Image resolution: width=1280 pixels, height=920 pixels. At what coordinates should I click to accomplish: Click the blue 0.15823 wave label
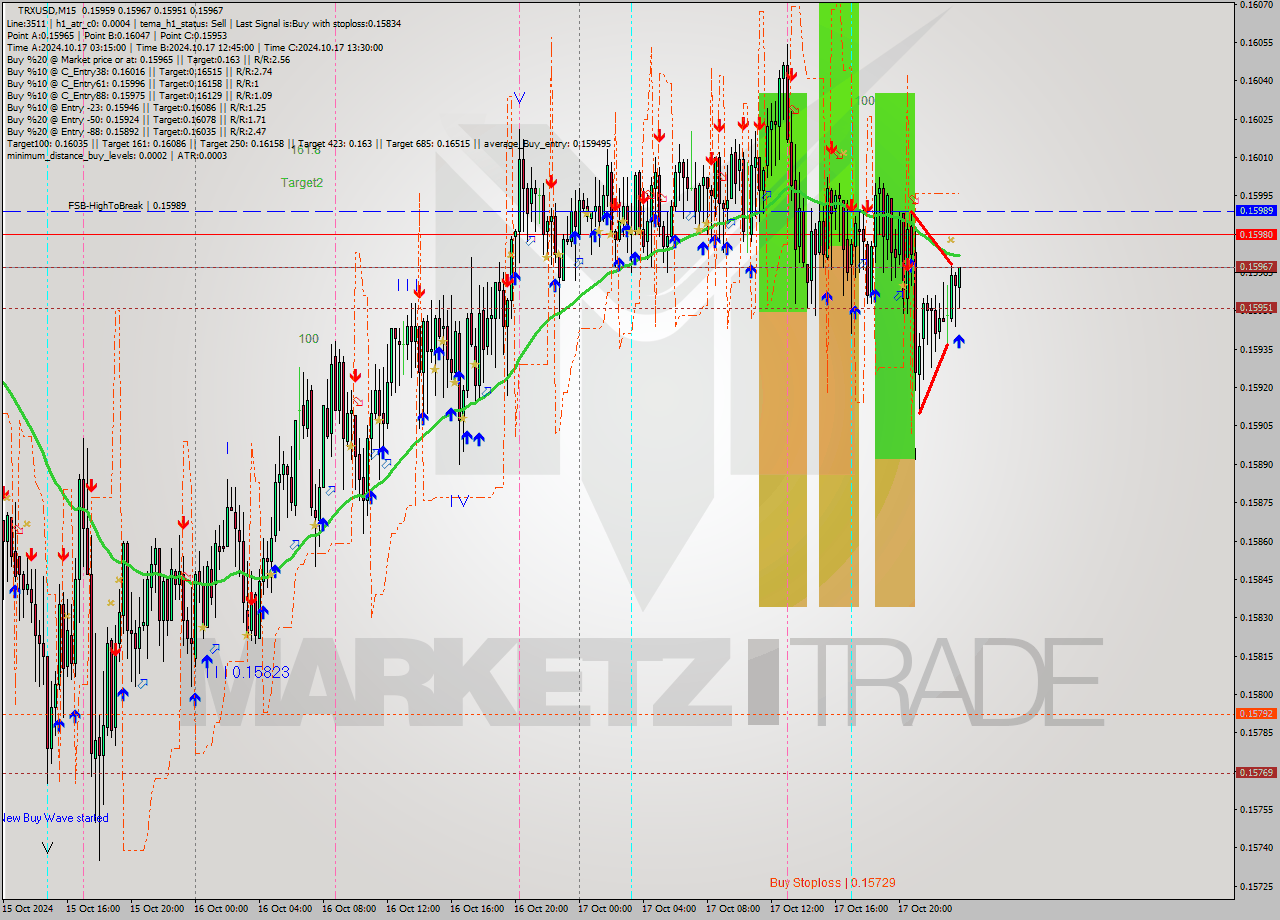260,672
